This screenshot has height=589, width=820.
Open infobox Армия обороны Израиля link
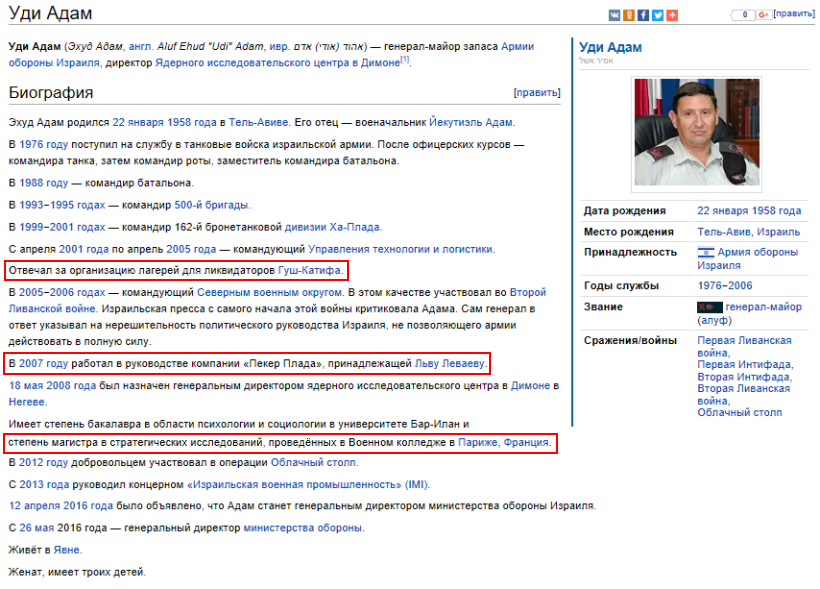pos(748,259)
